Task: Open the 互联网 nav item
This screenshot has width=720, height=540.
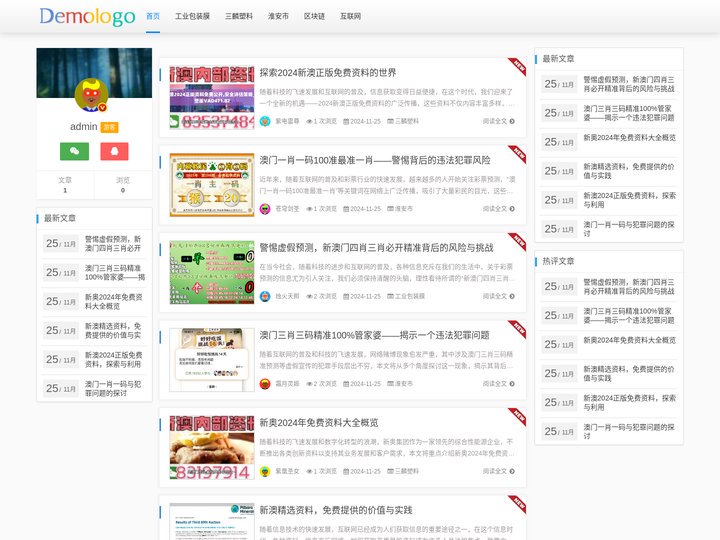Action: (350, 16)
